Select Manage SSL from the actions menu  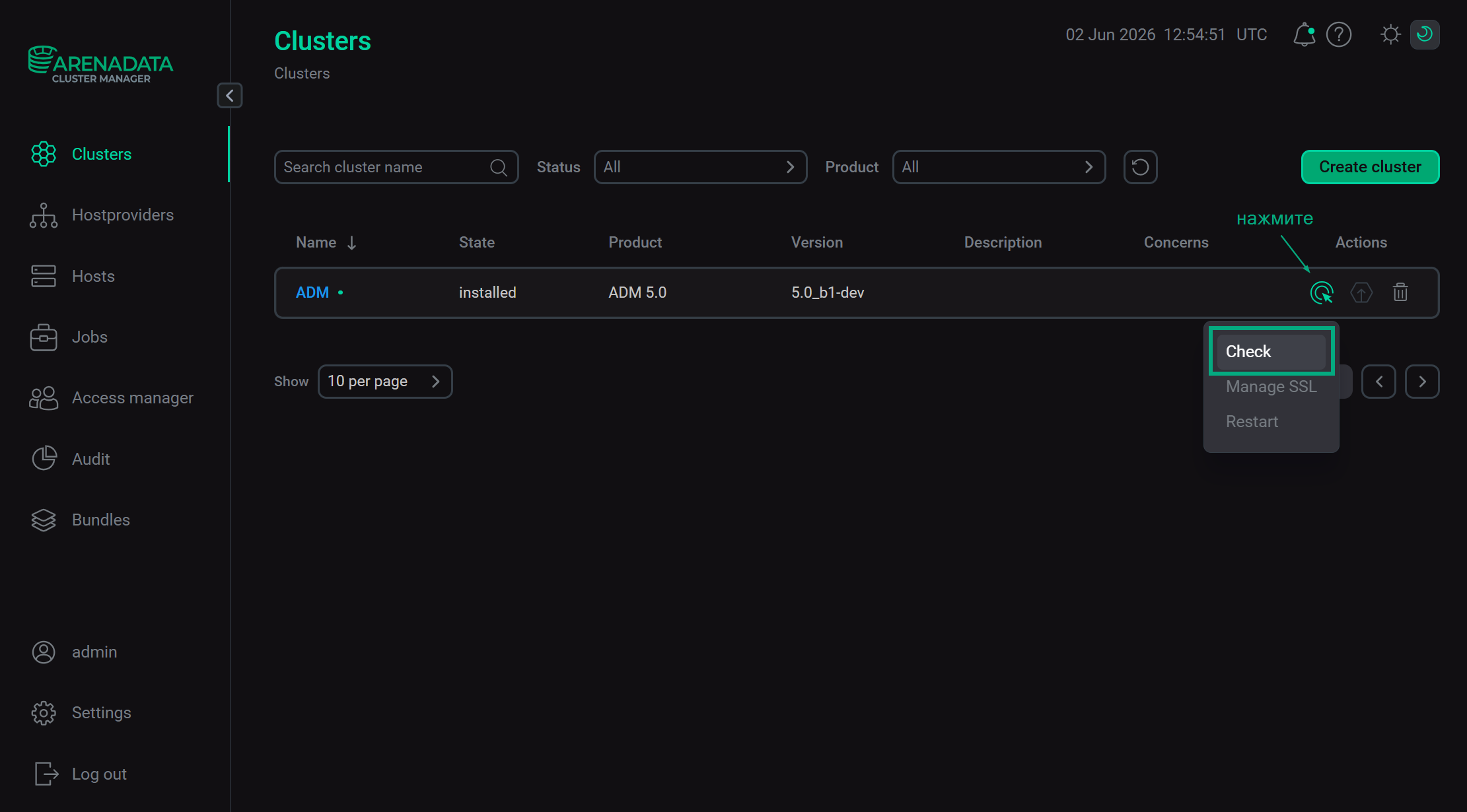pyautogui.click(x=1271, y=387)
